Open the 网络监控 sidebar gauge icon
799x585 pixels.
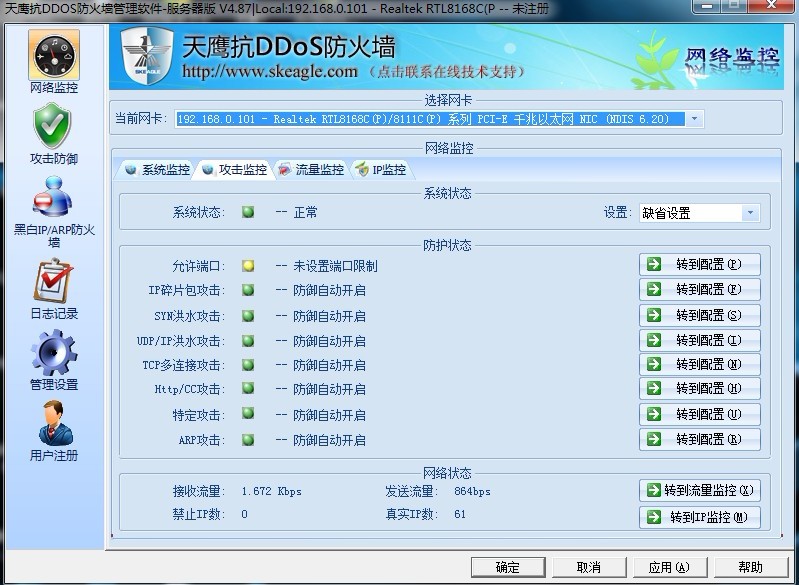tap(54, 56)
